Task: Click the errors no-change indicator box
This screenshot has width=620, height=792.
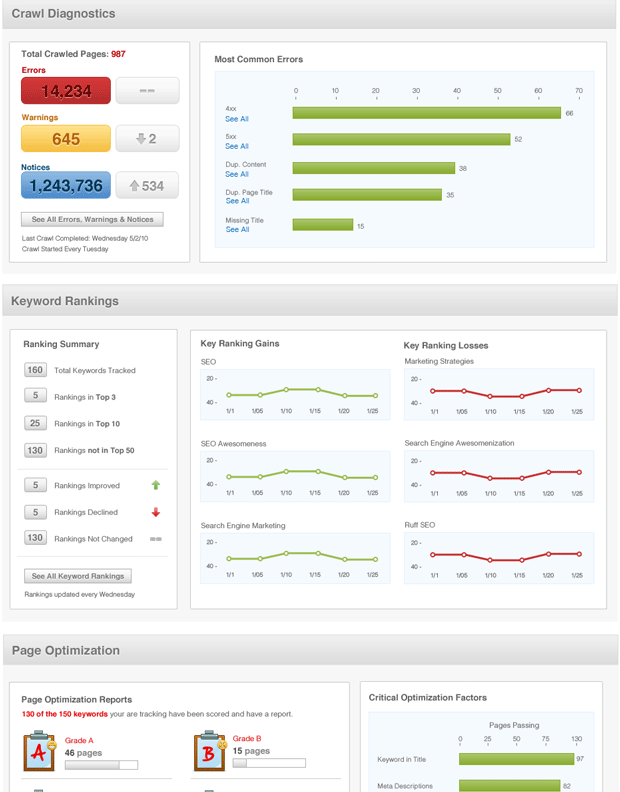Action: (x=147, y=91)
